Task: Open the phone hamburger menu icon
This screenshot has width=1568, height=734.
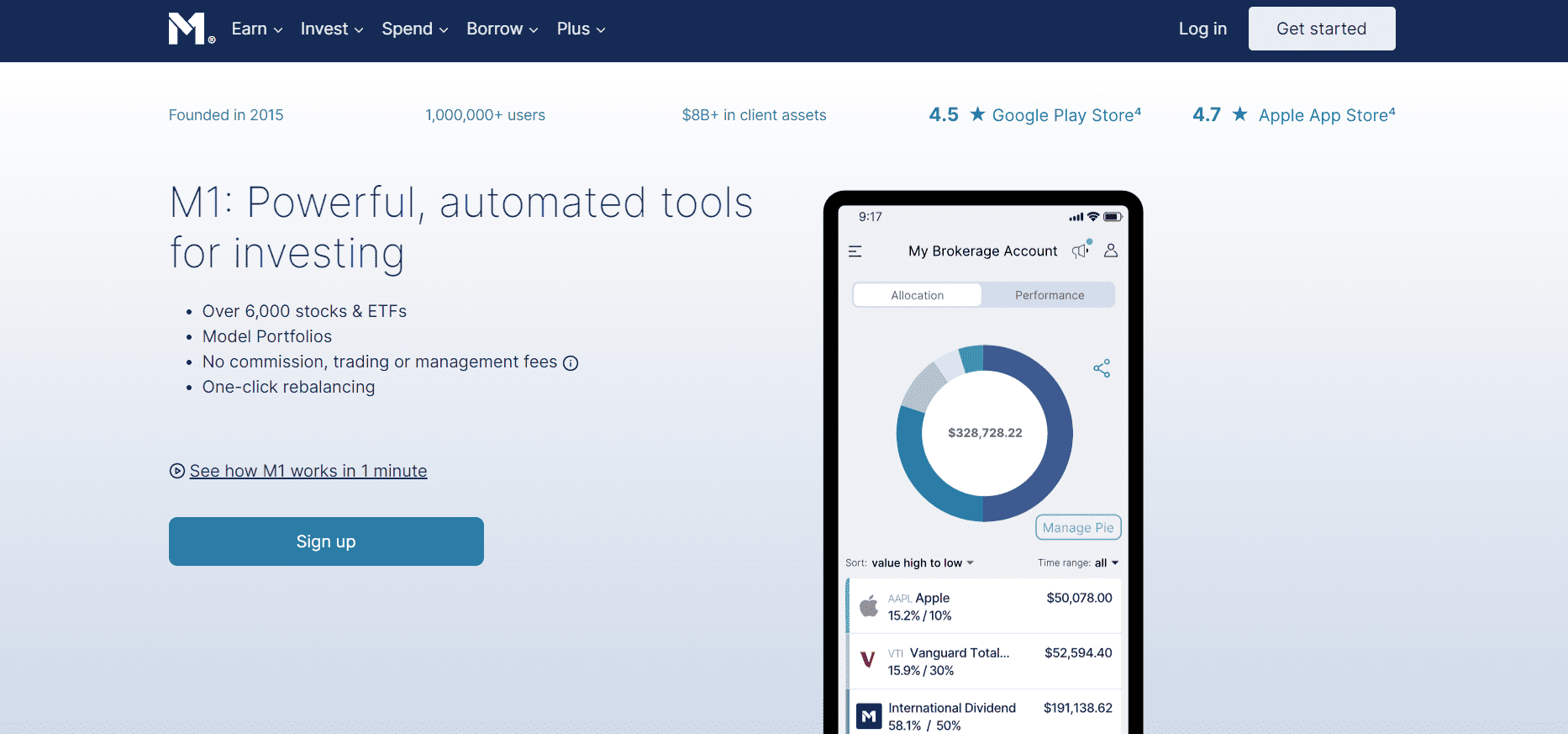Action: click(x=855, y=251)
